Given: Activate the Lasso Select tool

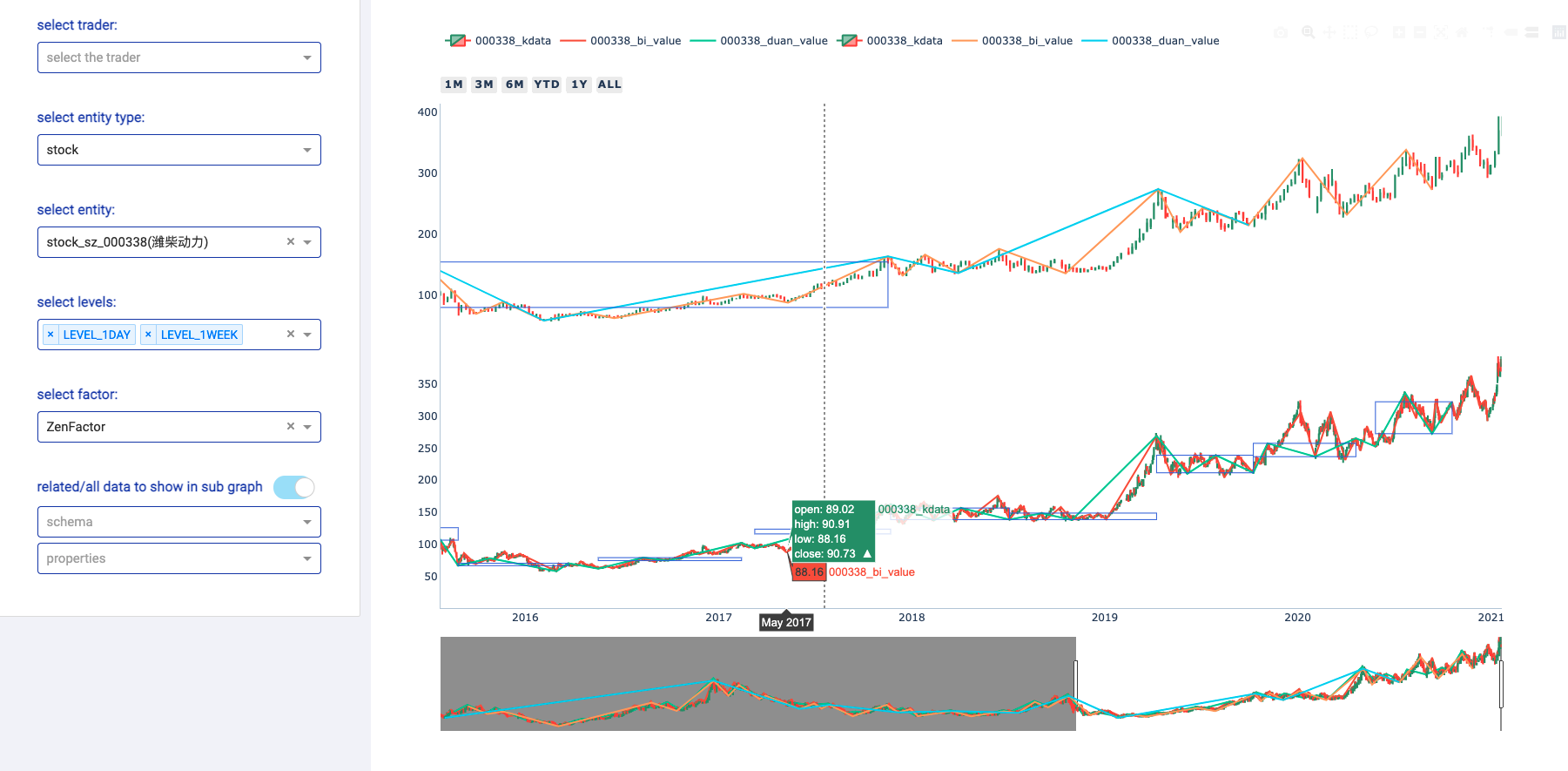Looking at the screenshot, I should tap(1371, 32).
